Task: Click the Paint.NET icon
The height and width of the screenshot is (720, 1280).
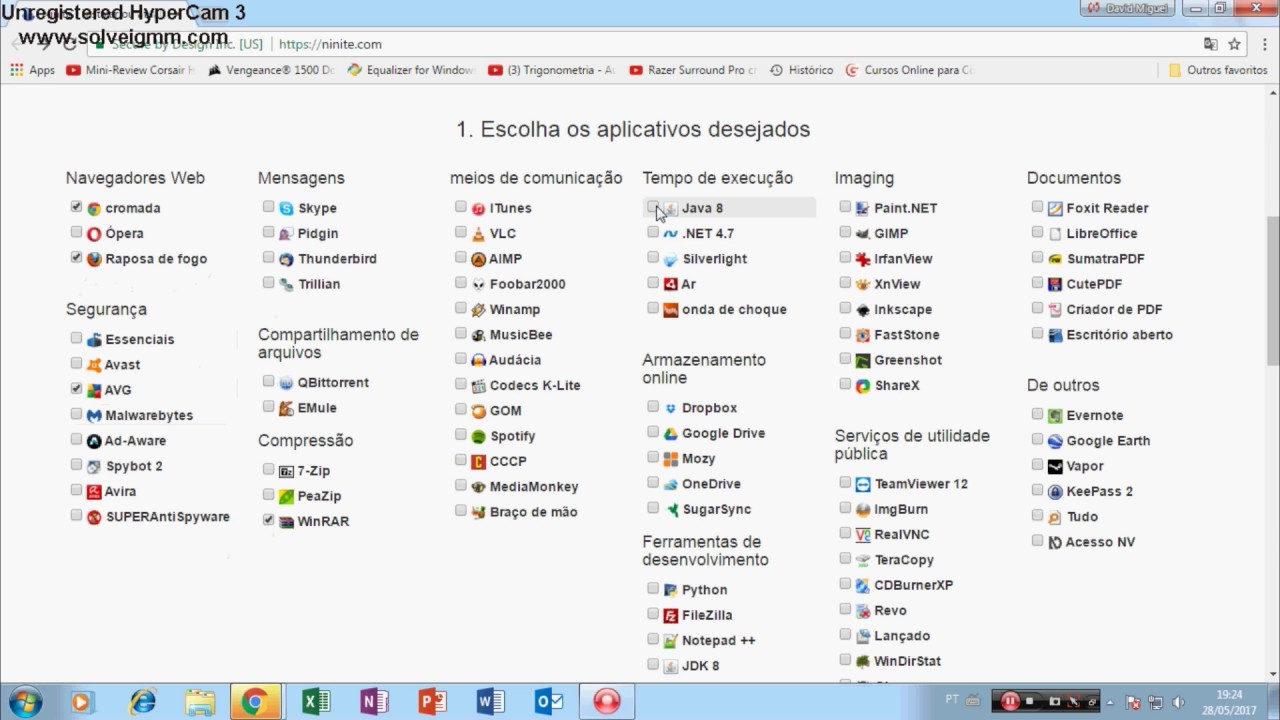Action: (x=863, y=209)
